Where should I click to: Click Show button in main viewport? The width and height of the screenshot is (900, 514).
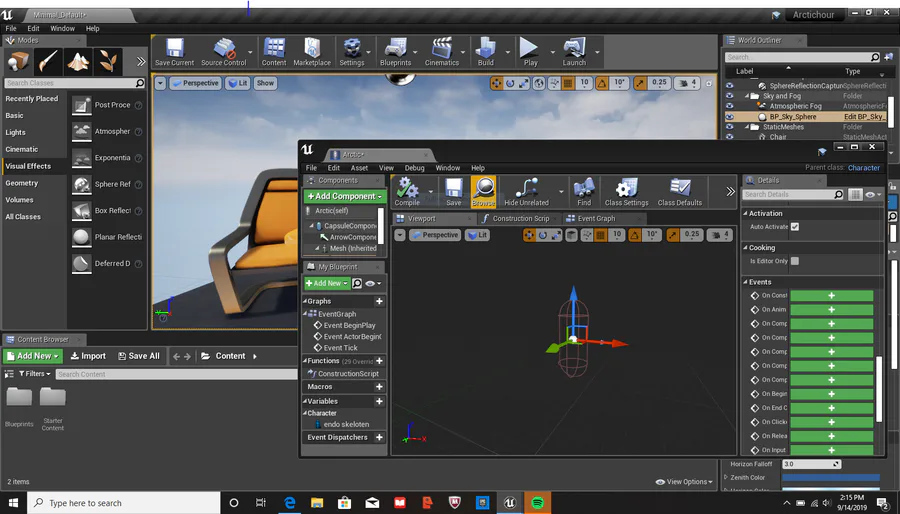pos(265,83)
